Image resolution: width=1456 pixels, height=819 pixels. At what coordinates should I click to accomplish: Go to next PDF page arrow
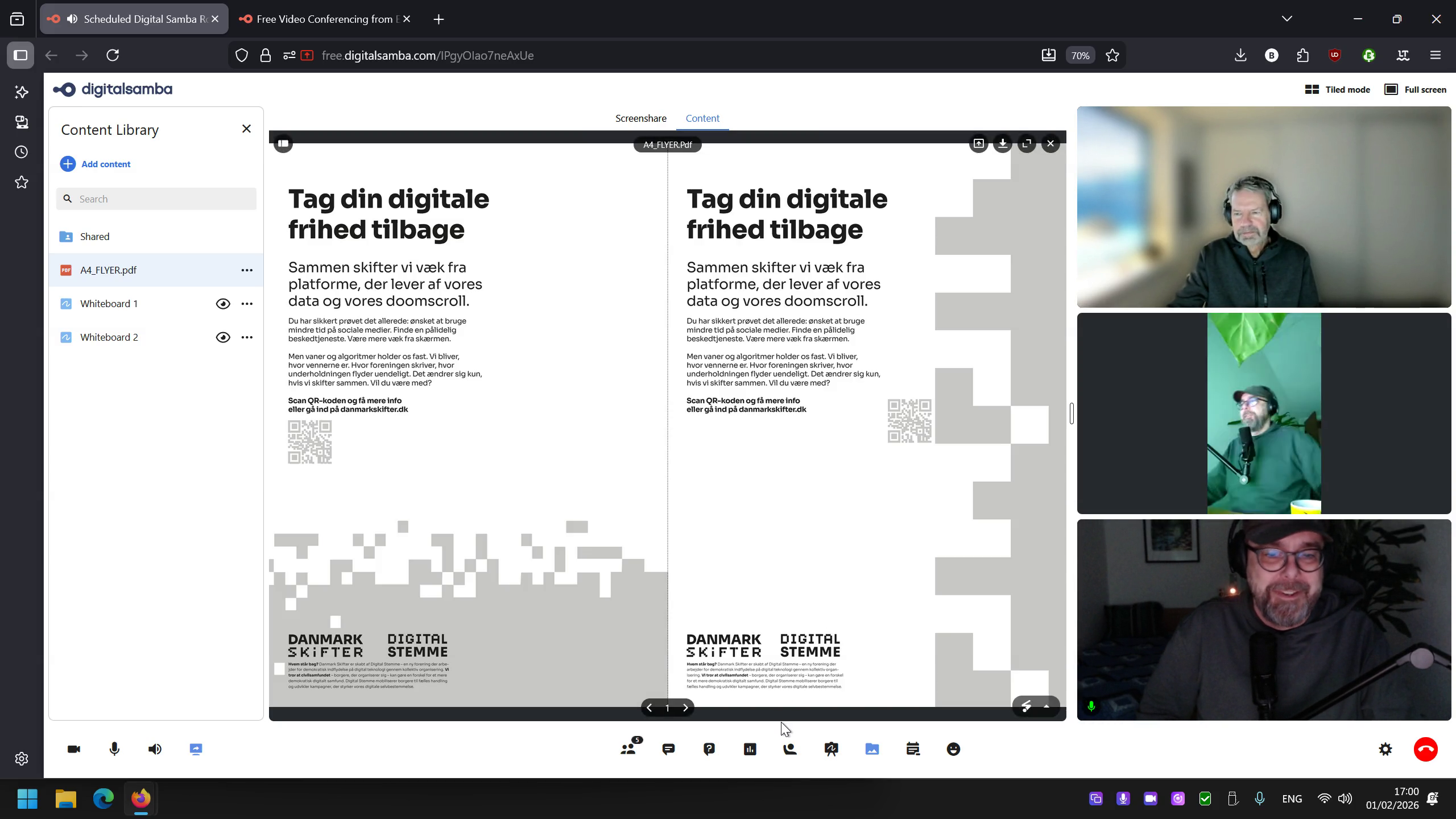(x=685, y=708)
